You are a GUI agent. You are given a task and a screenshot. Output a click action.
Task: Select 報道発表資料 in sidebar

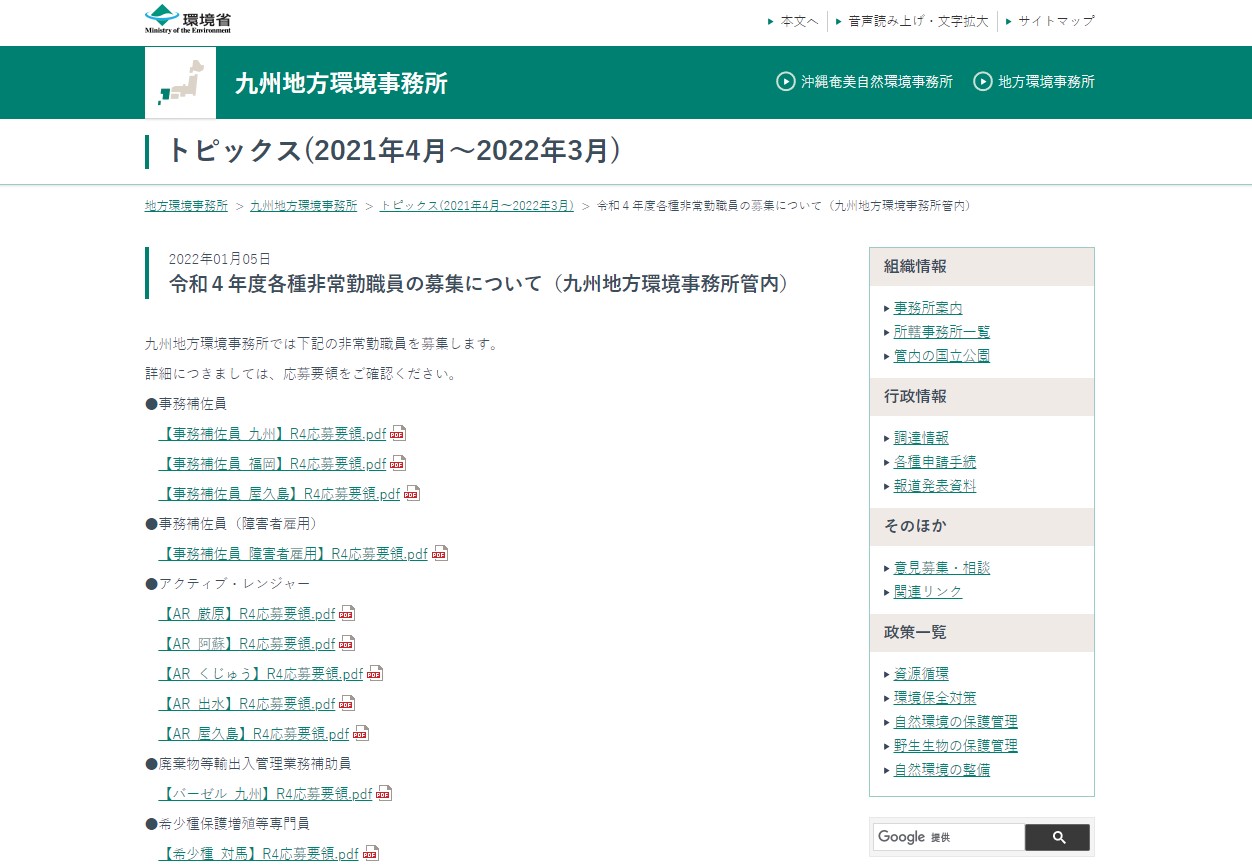point(934,486)
